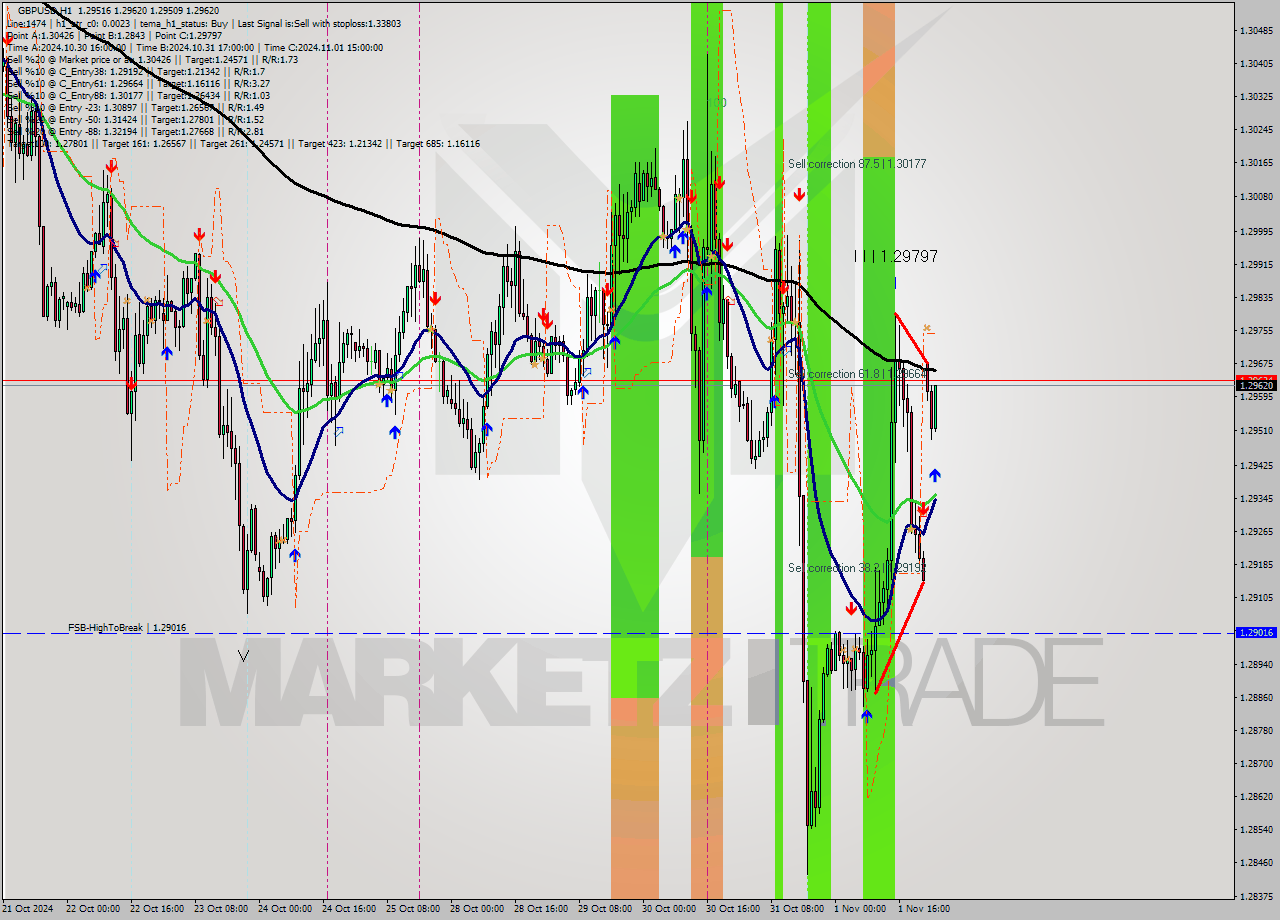This screenshot has height=920, width=1280.
Task: Click the 'Sell correction 87.5 | 1.30177' label
Action: [857, 164]
